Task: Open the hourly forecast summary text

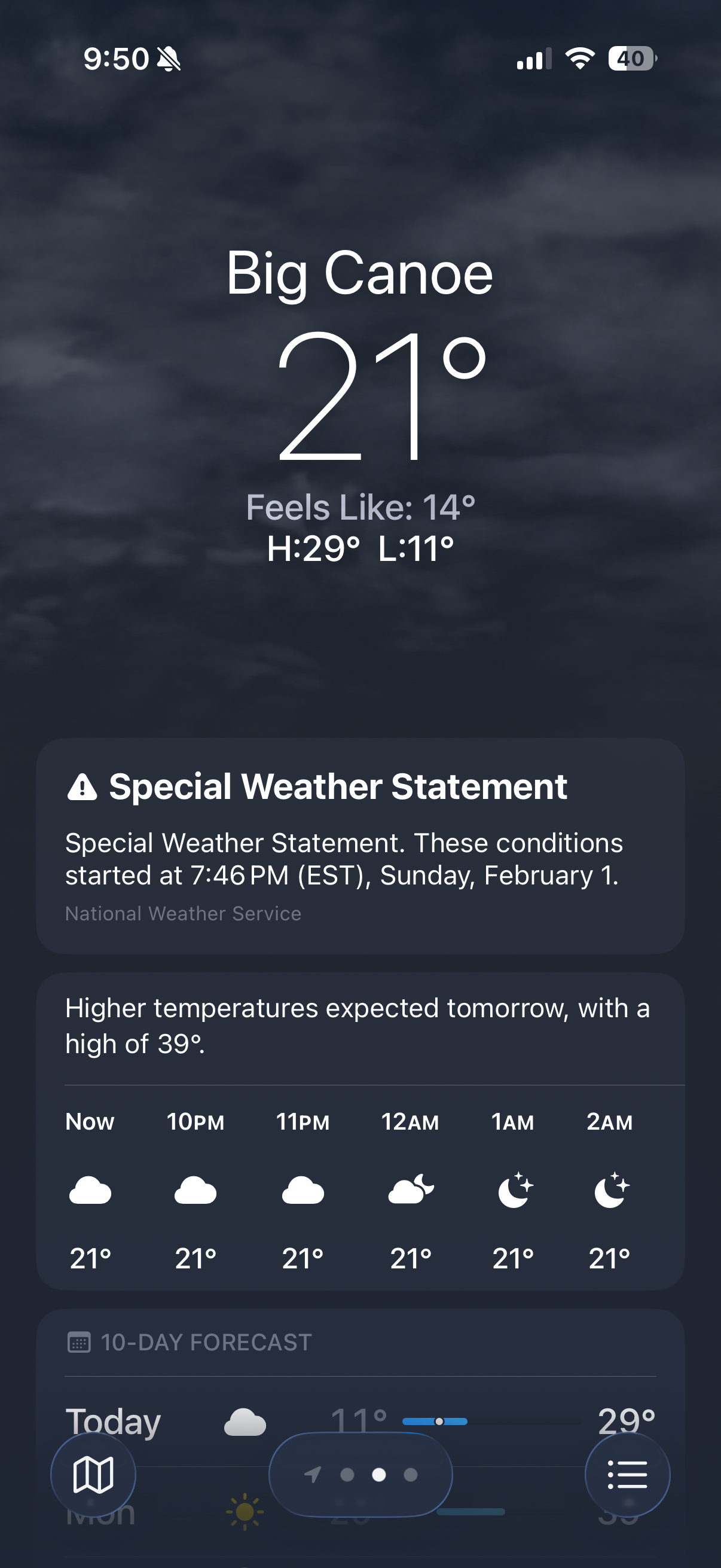Action: (x=358, y=1026)
